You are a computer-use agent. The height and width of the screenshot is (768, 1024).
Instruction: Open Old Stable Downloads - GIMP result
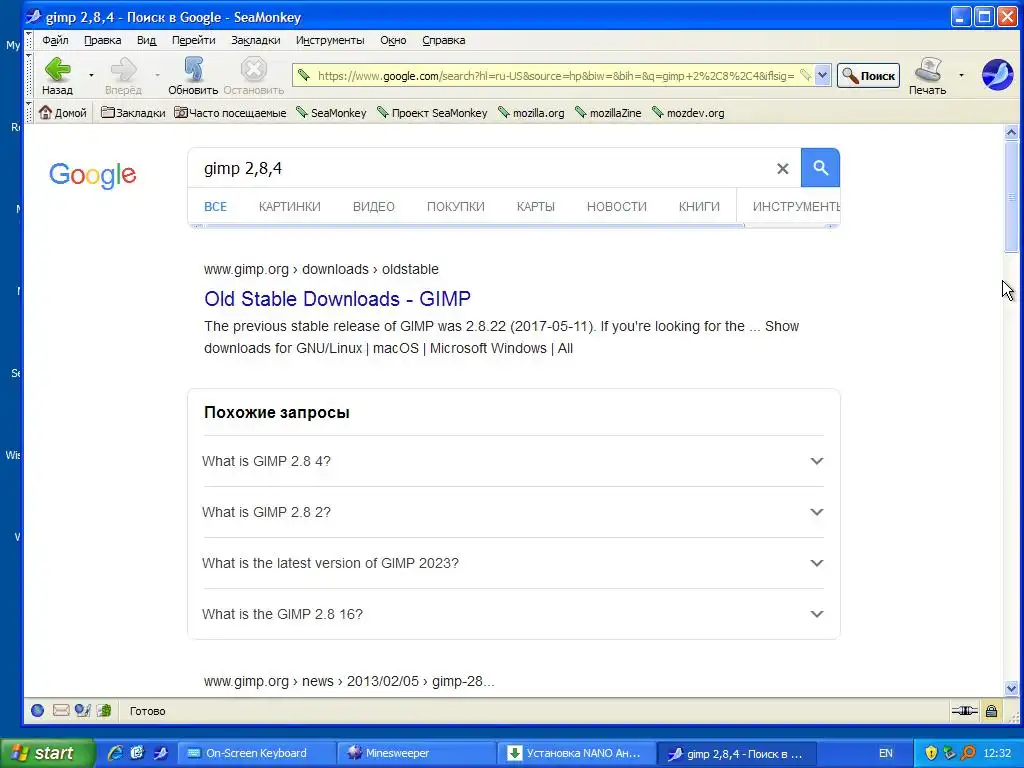(337, 298)
